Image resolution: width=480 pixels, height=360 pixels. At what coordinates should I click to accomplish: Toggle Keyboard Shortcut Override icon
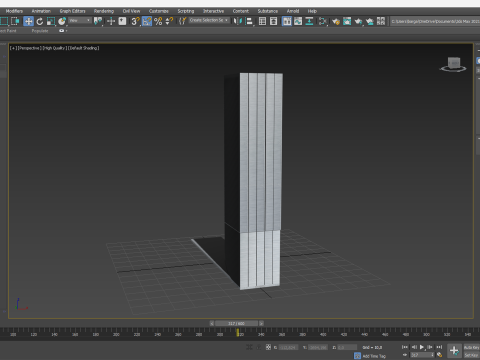122,21
